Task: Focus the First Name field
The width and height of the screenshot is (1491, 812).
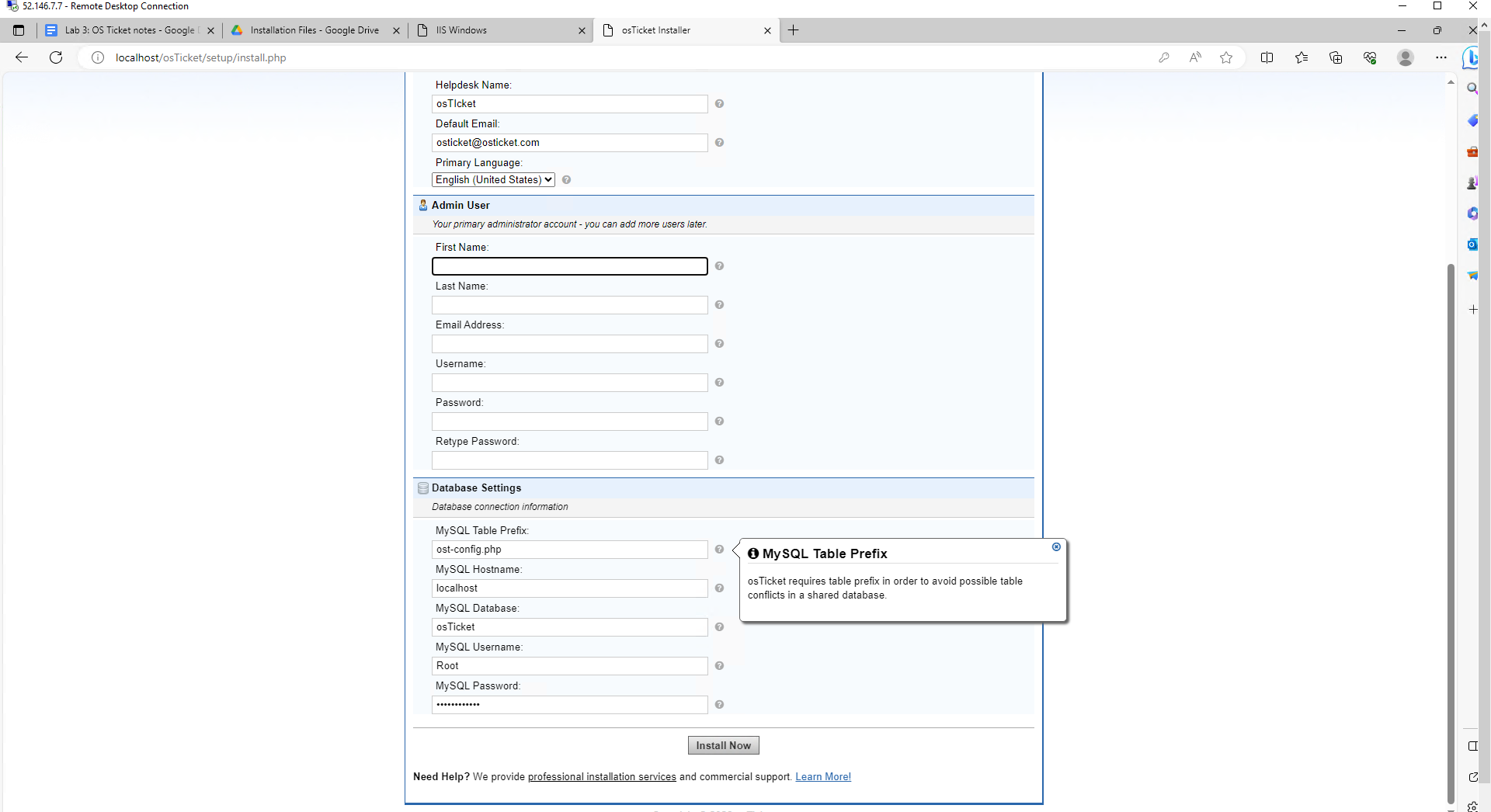Action: click(x=569, y=266)
